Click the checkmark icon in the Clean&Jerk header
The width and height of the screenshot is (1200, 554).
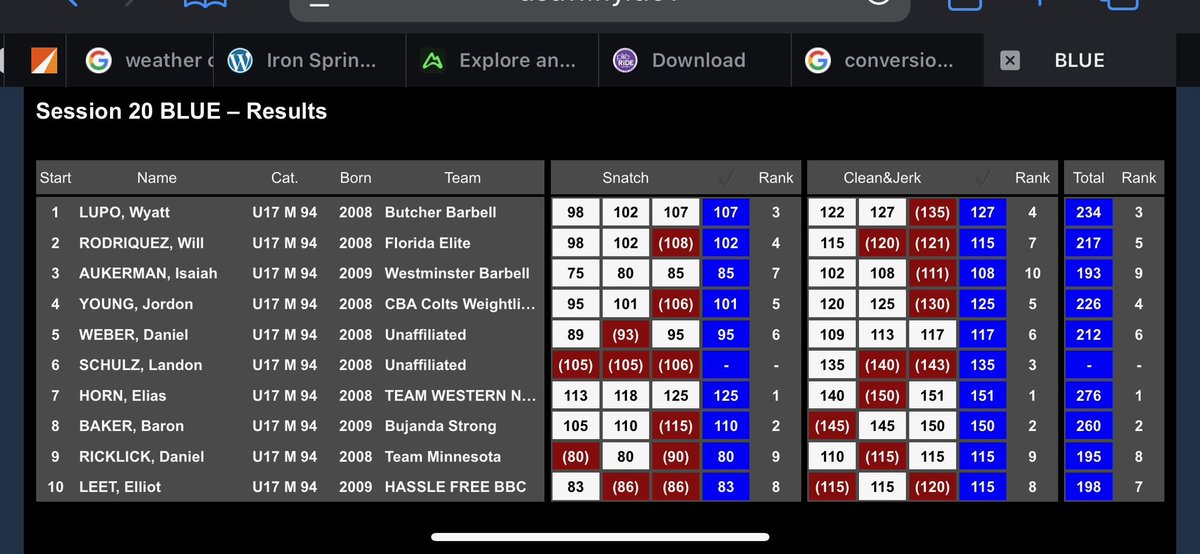click(983, 178)
